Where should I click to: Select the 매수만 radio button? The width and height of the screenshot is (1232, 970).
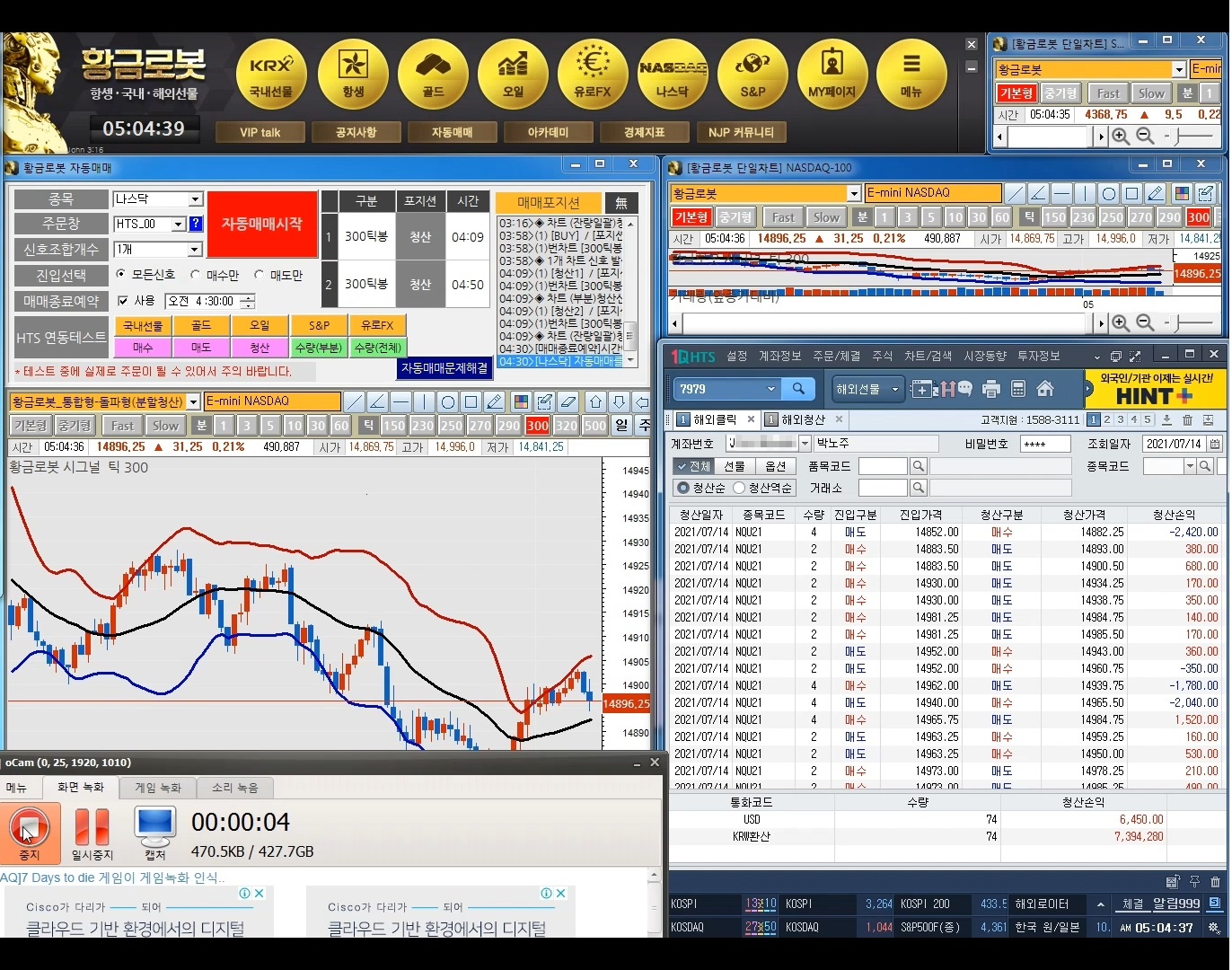(196, 274)
